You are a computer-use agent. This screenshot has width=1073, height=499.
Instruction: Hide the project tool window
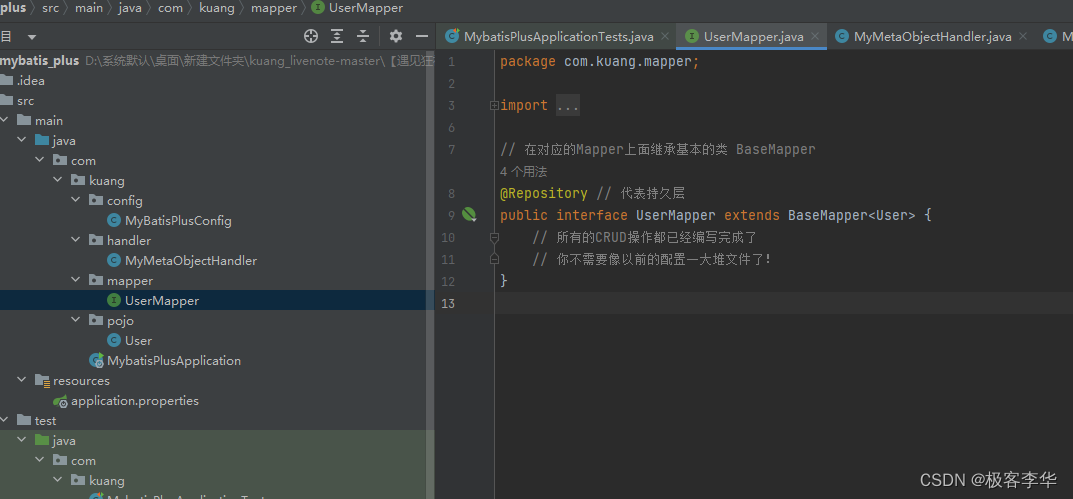pos(422,36)
